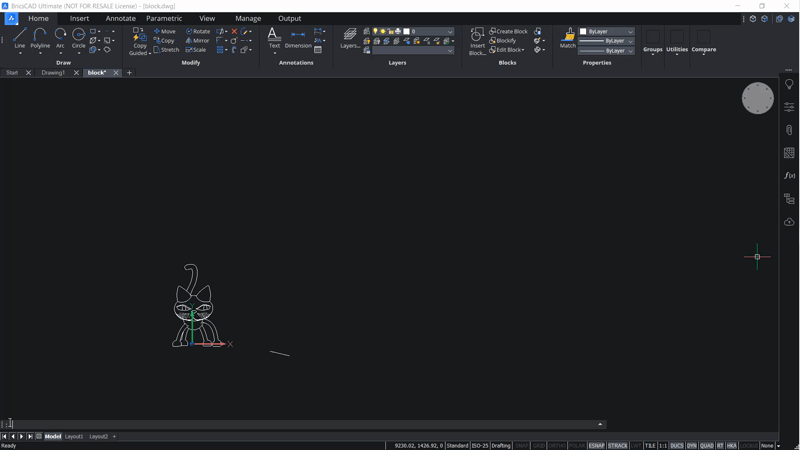Open the Structure tree side panel
Image resolution: width=800 pixels, height=450 pixels.
(789, 199)
